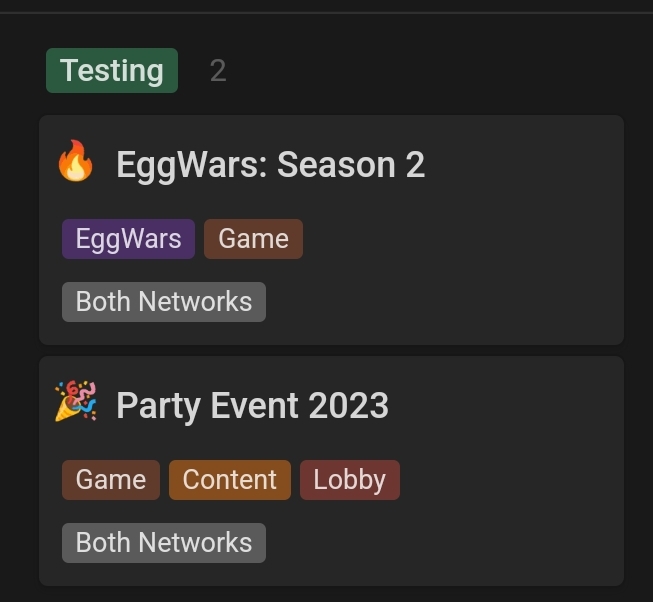Click the Game tag on Party Event card

111,480
